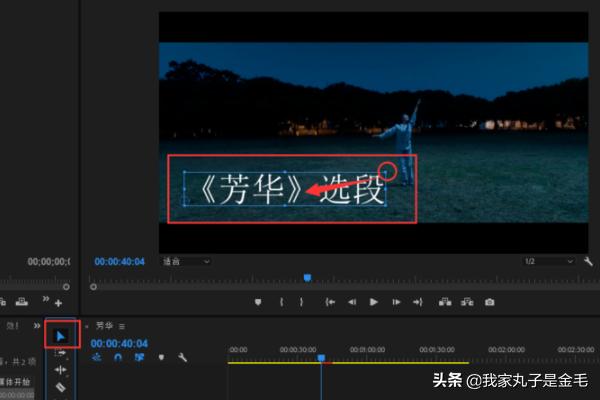
Task: Open Program Monitor settings wrench
Action: click(588, 261)
